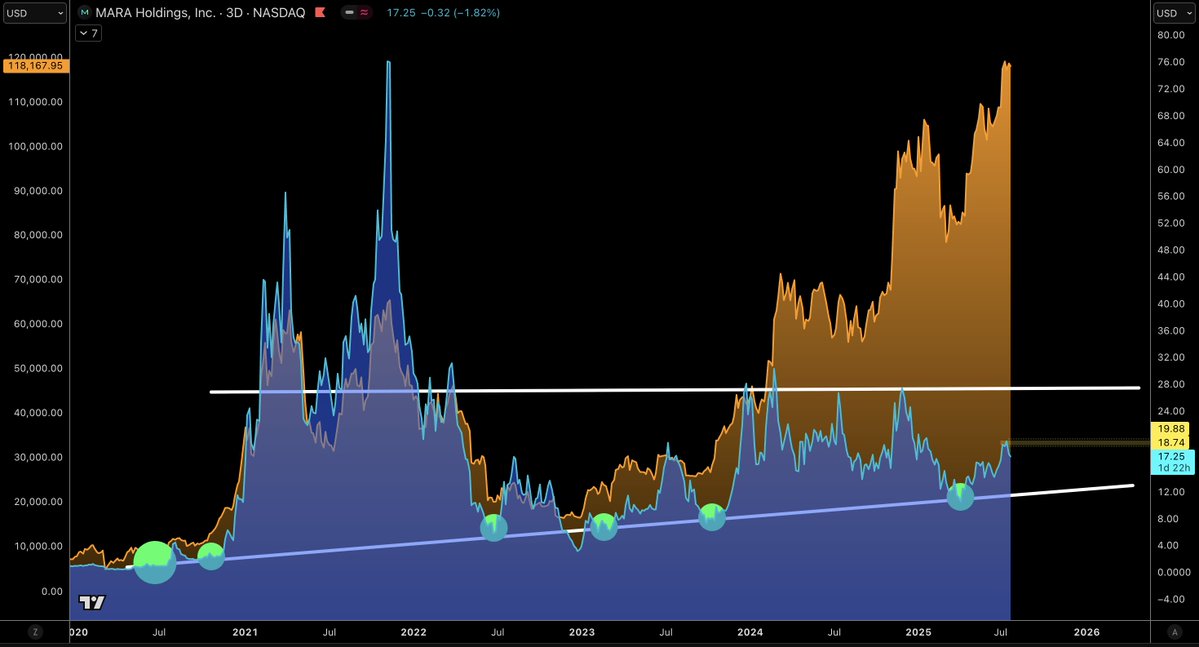This screenshot has height=647, width=1199.
Task: Click the MARA Holdings, Inc. symbol title
Action: (x=155, y=13)
